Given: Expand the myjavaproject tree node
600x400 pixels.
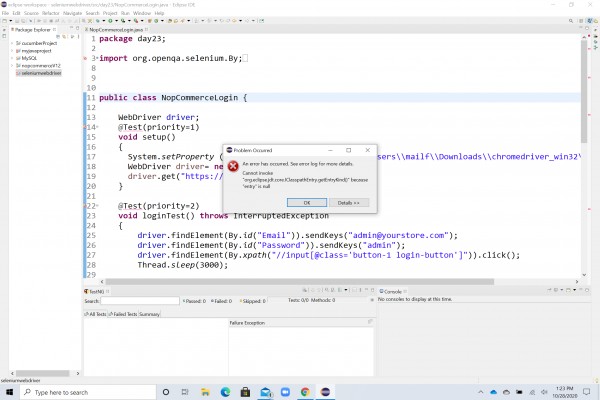Looking at the screenshot, I should tap(12, 51).
